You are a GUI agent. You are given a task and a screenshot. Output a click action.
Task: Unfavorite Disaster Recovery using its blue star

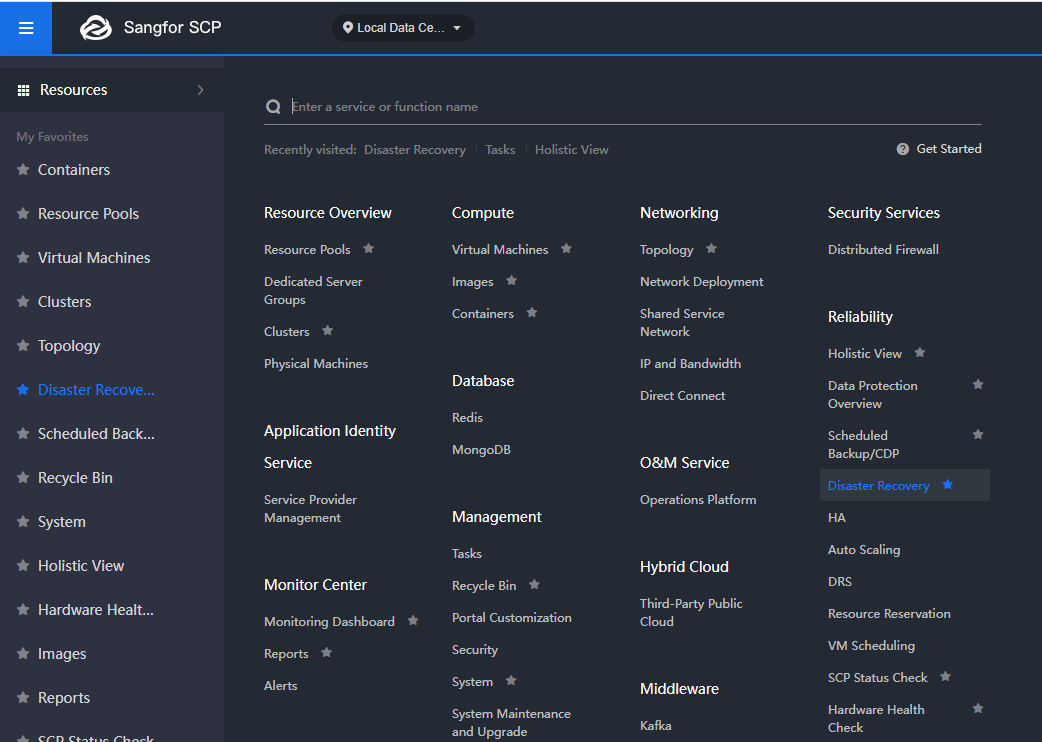pos(948,485)
